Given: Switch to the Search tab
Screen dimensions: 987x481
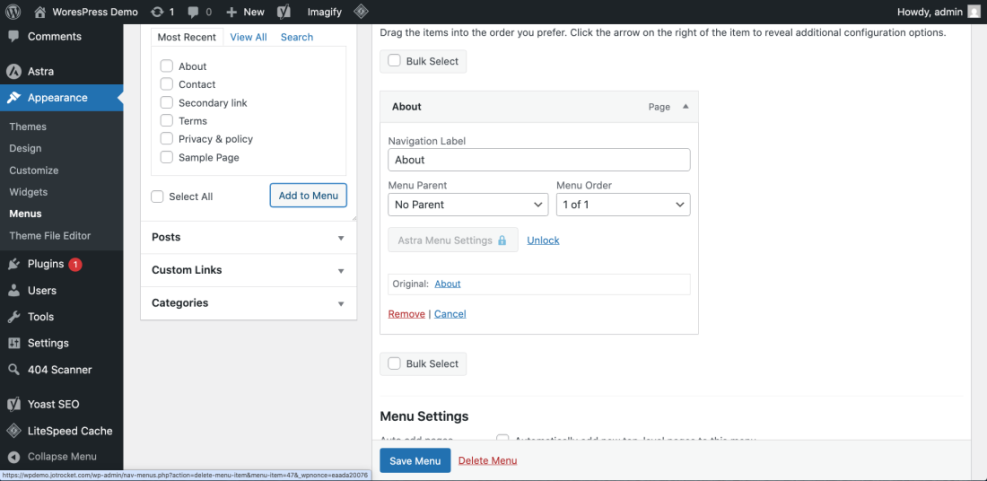Looking at the screenshot, I should pos(297,37).
